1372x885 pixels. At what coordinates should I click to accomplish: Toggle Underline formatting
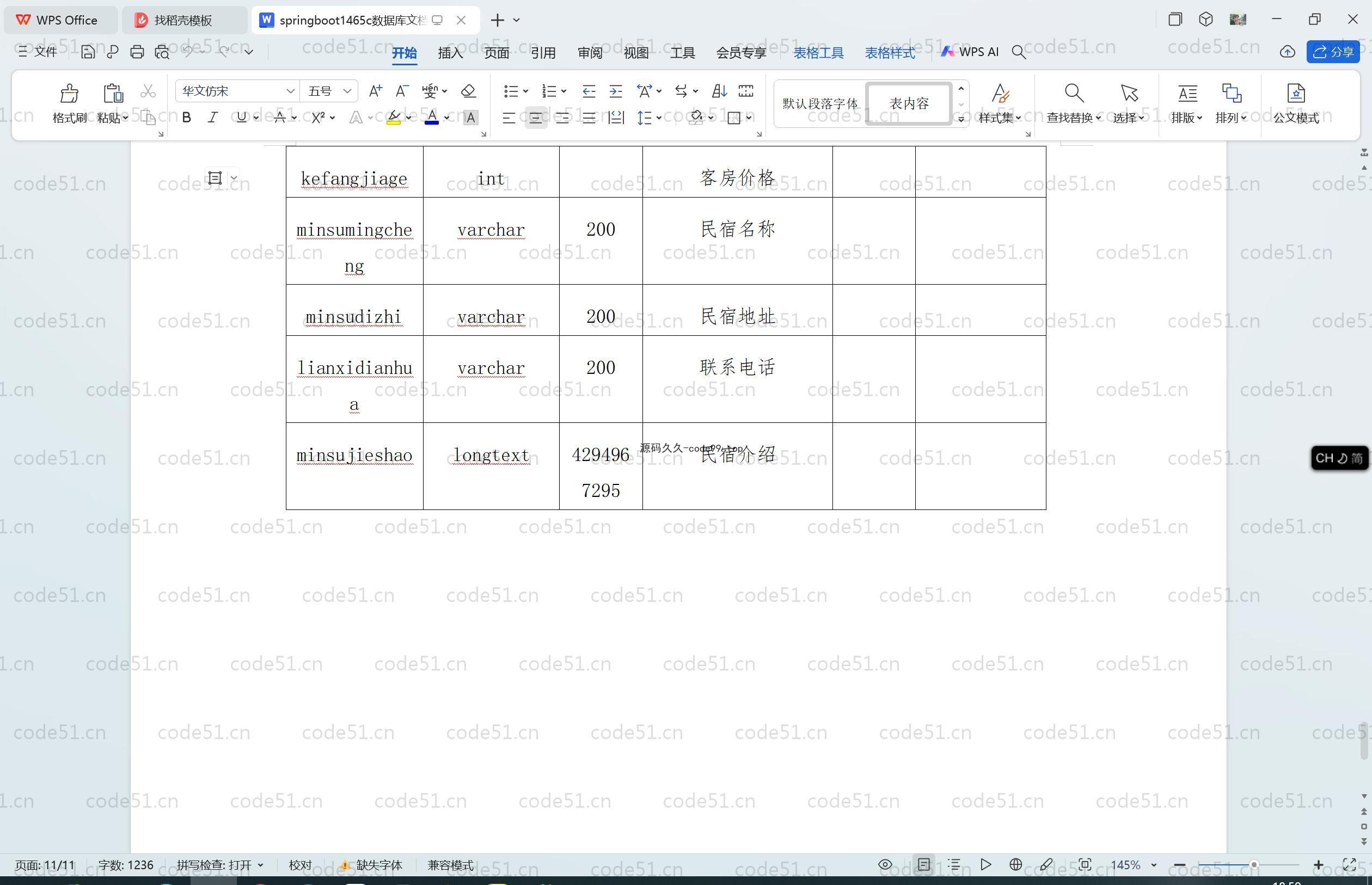click(x=241, y=118)
